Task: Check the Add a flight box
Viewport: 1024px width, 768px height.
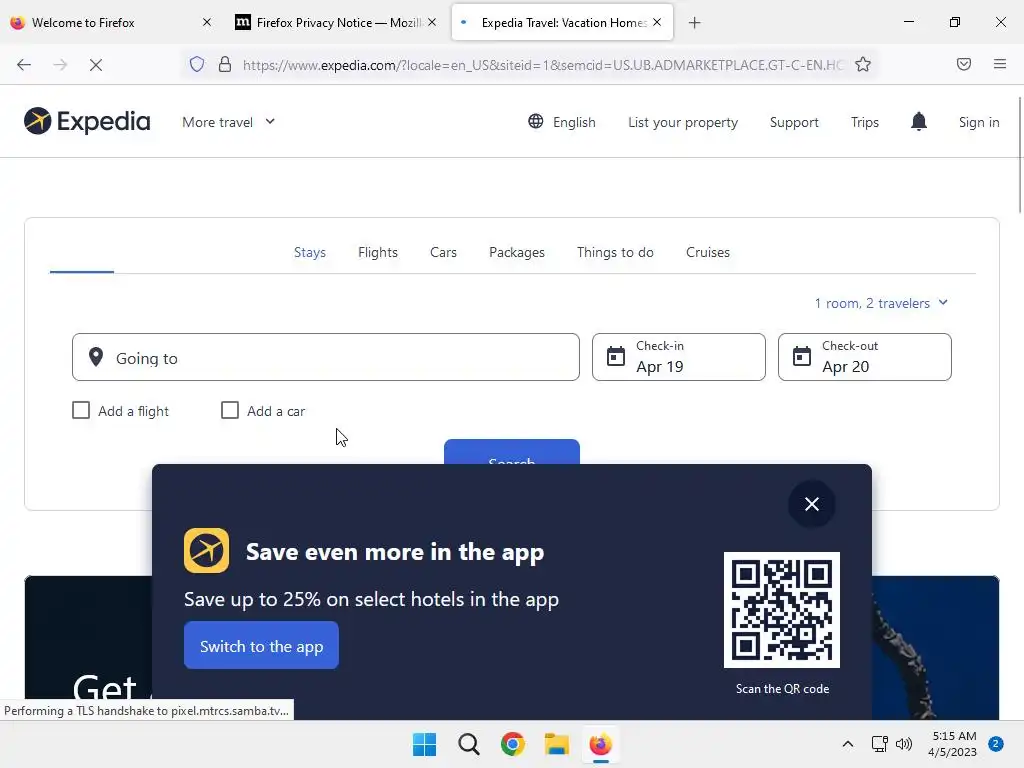Action: coord(81,410)
